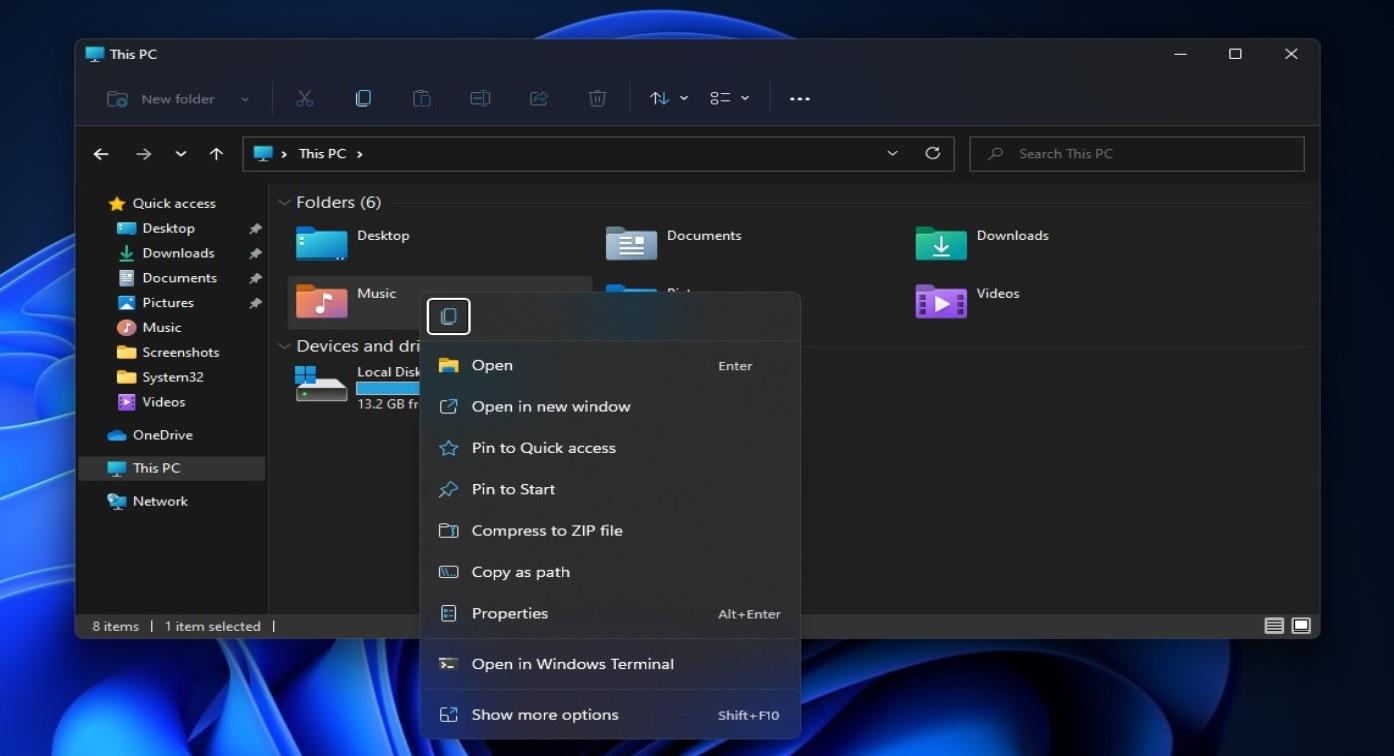The width and height of the screenshot is (1394, 756).
Task: Go up one directory level with the up arrow
Action: tap(216, 154)
